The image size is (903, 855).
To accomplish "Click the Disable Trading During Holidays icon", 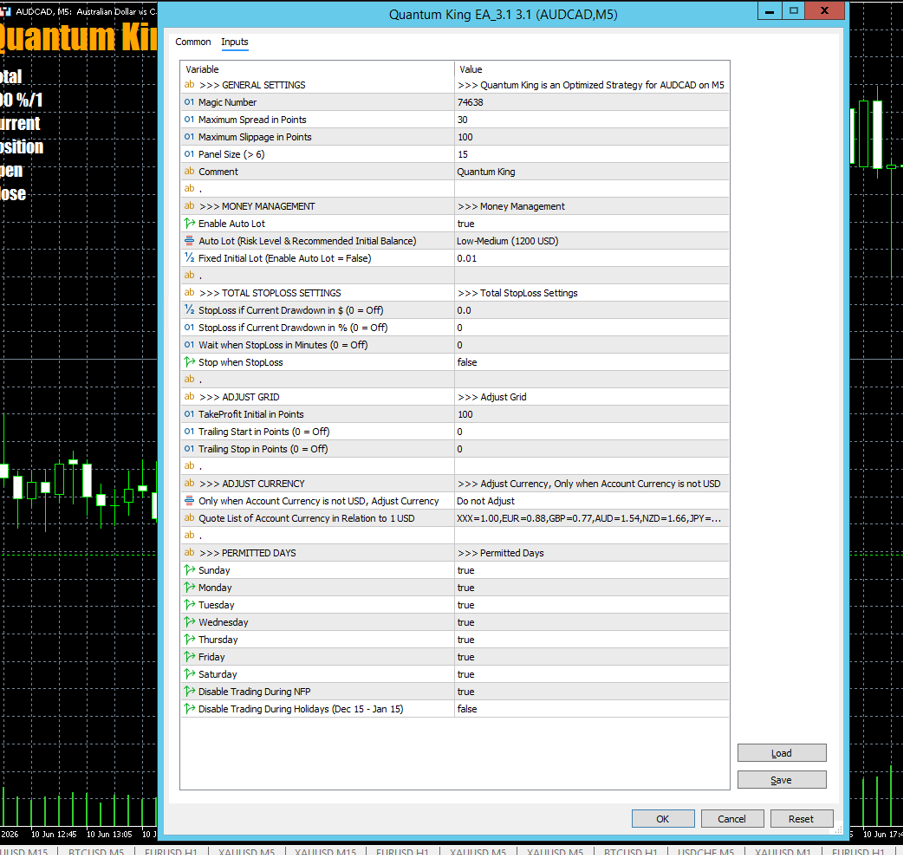I will tap(189, 709).
